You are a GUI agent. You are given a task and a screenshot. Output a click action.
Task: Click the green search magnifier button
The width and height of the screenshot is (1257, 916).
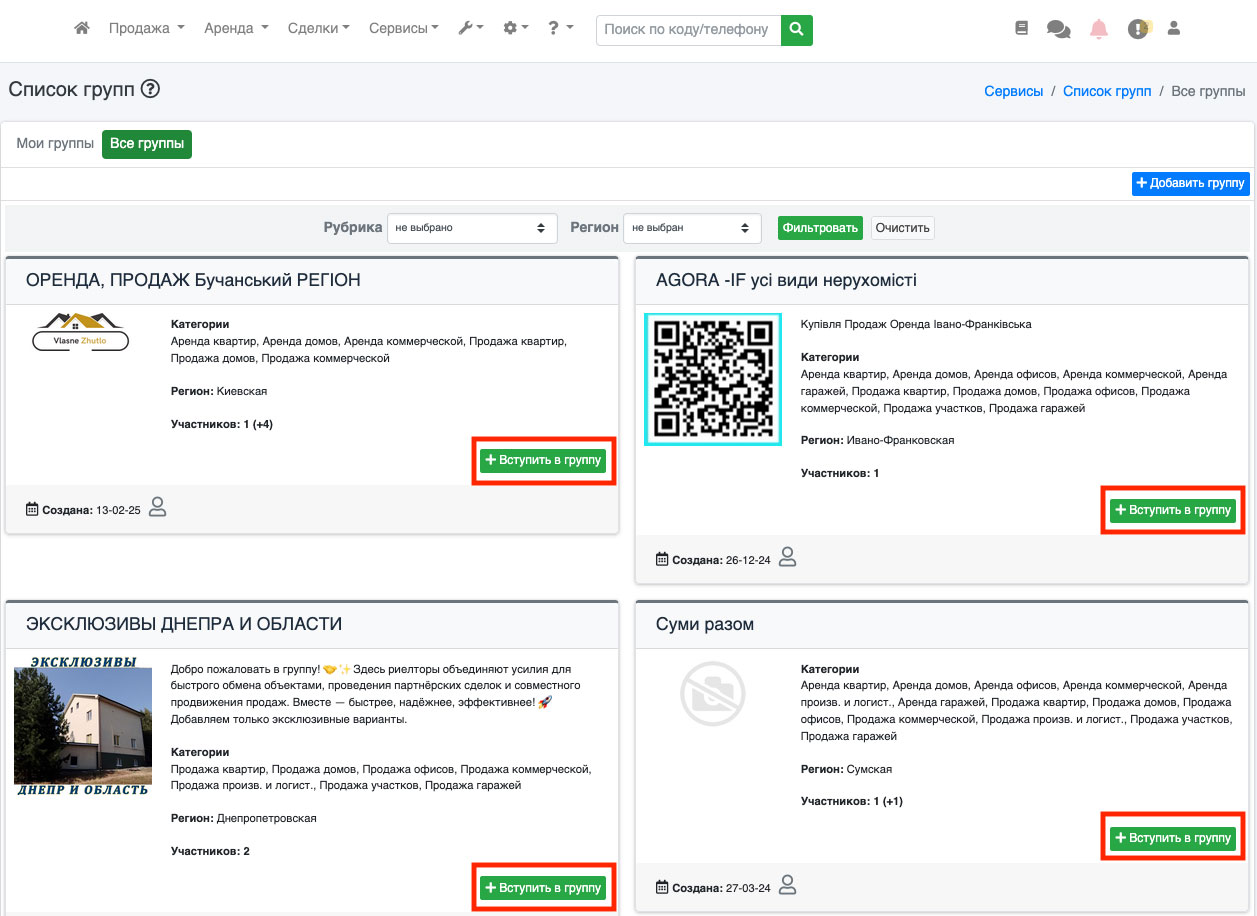tap(796, 30)
